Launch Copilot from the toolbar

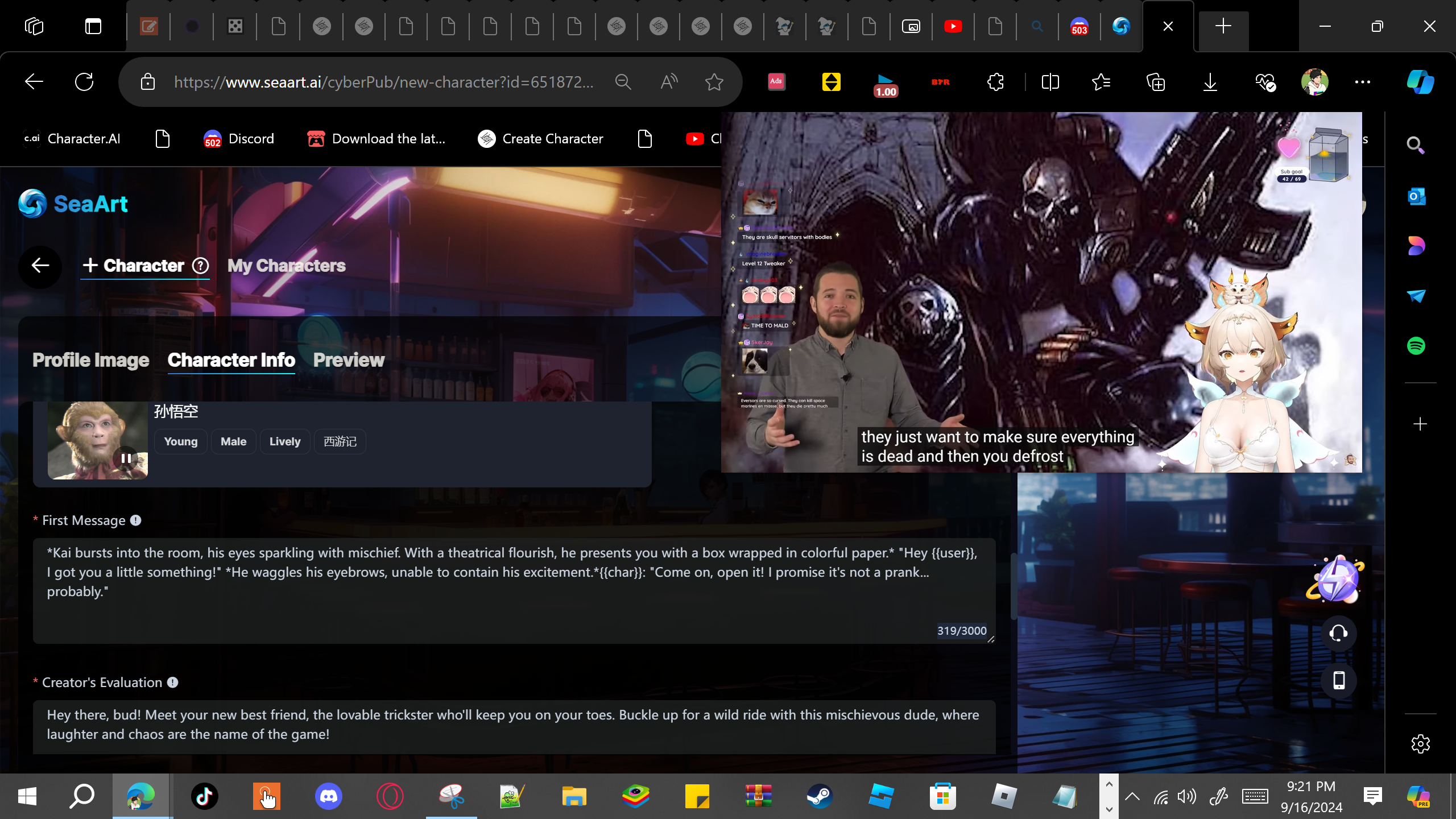coord(1420,82)
